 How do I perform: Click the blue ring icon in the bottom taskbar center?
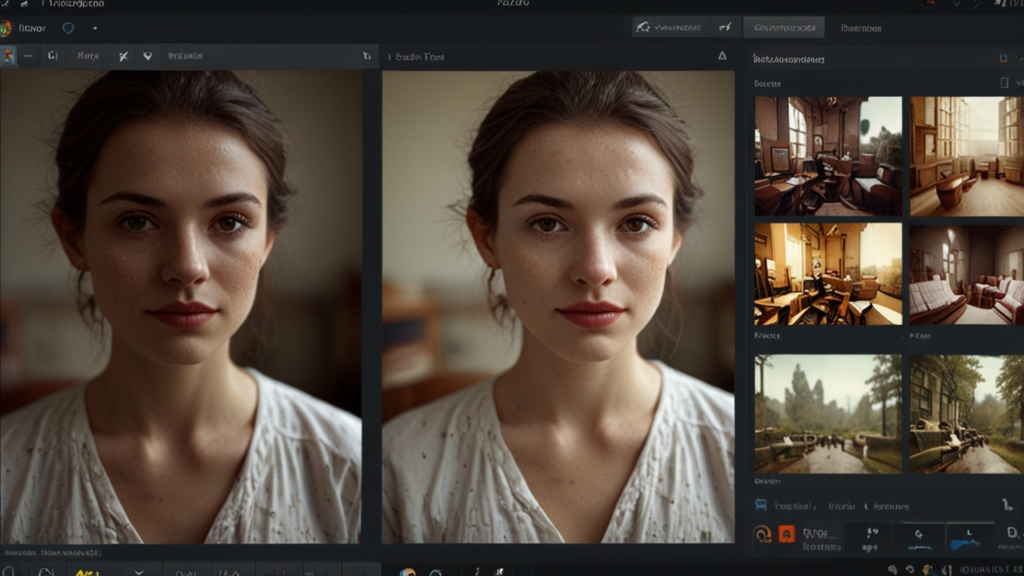click(x=436, y=572)
